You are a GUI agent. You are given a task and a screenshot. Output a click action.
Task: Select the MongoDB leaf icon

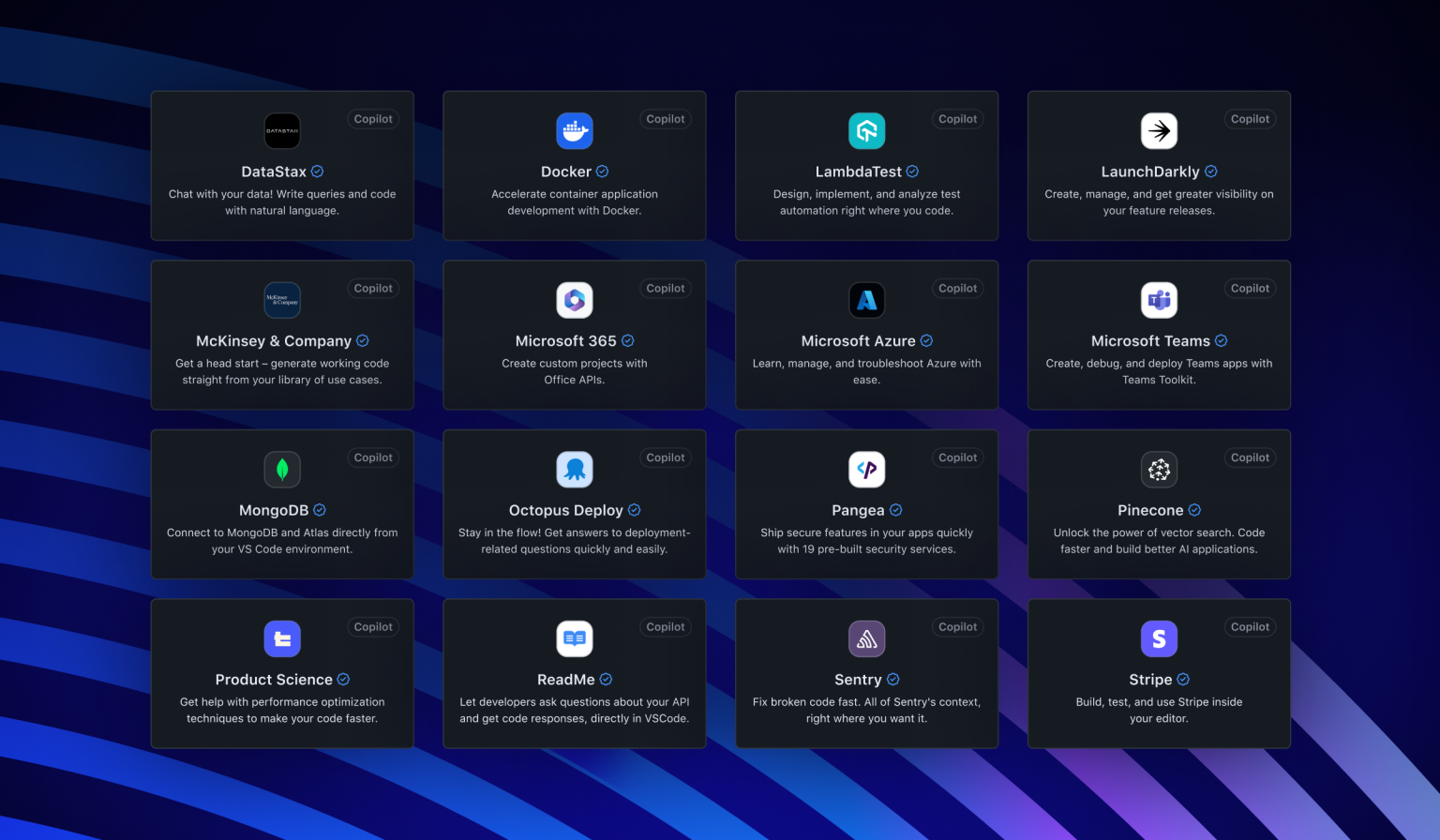coord(282,469)
